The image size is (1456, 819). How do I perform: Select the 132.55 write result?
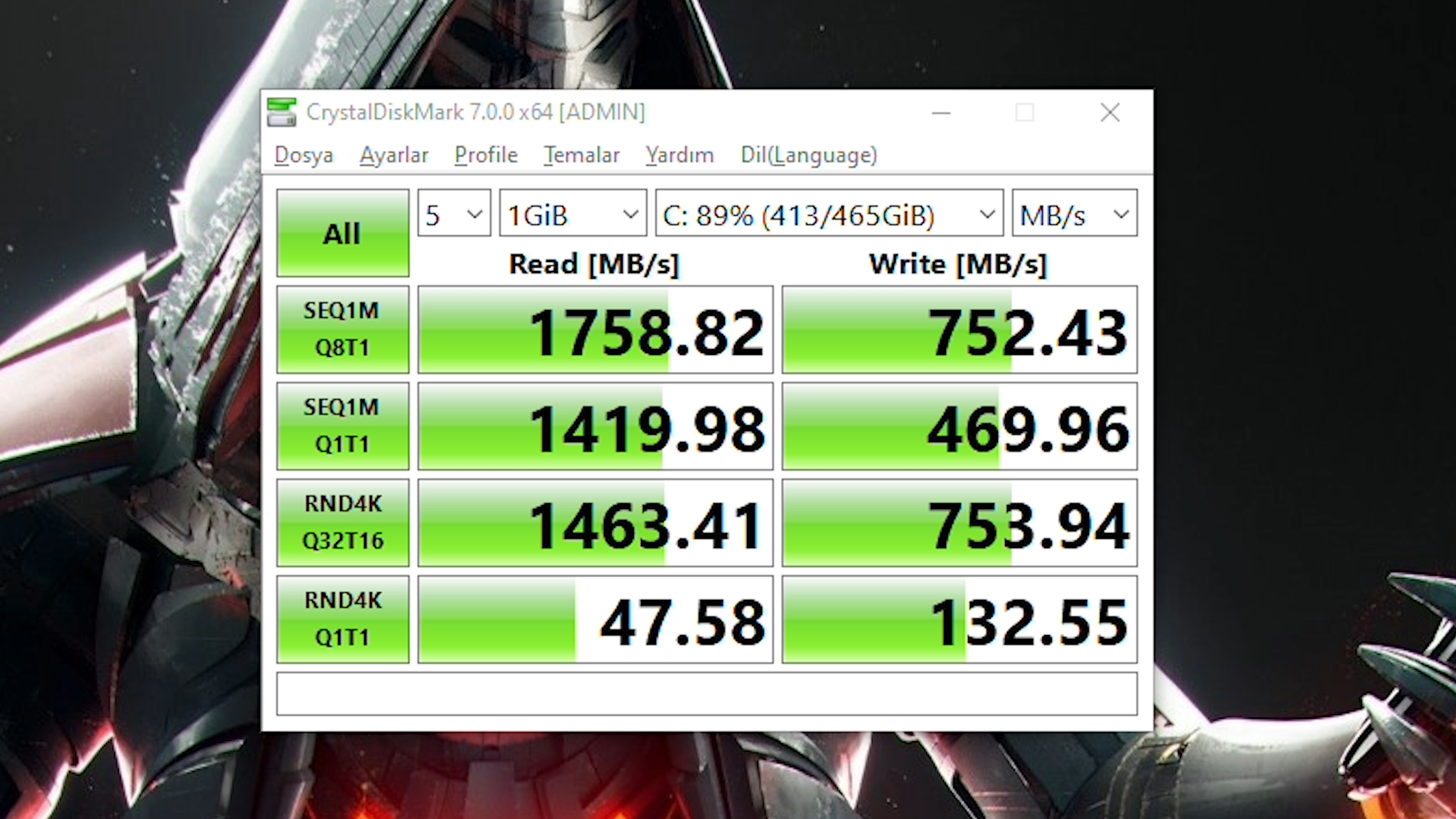pos(960,620)
